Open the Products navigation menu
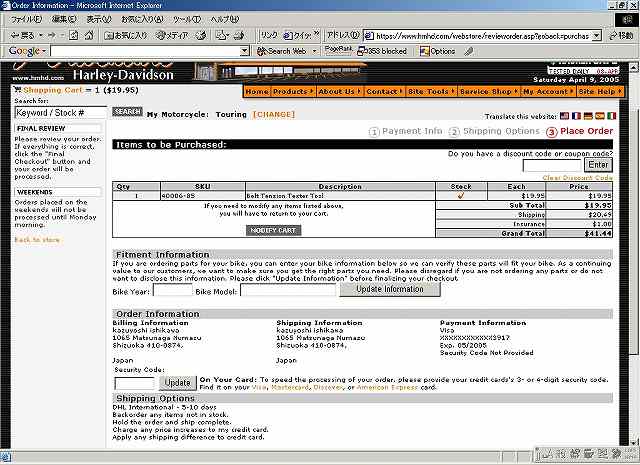The image size is (640, 465). pos(293,91)
